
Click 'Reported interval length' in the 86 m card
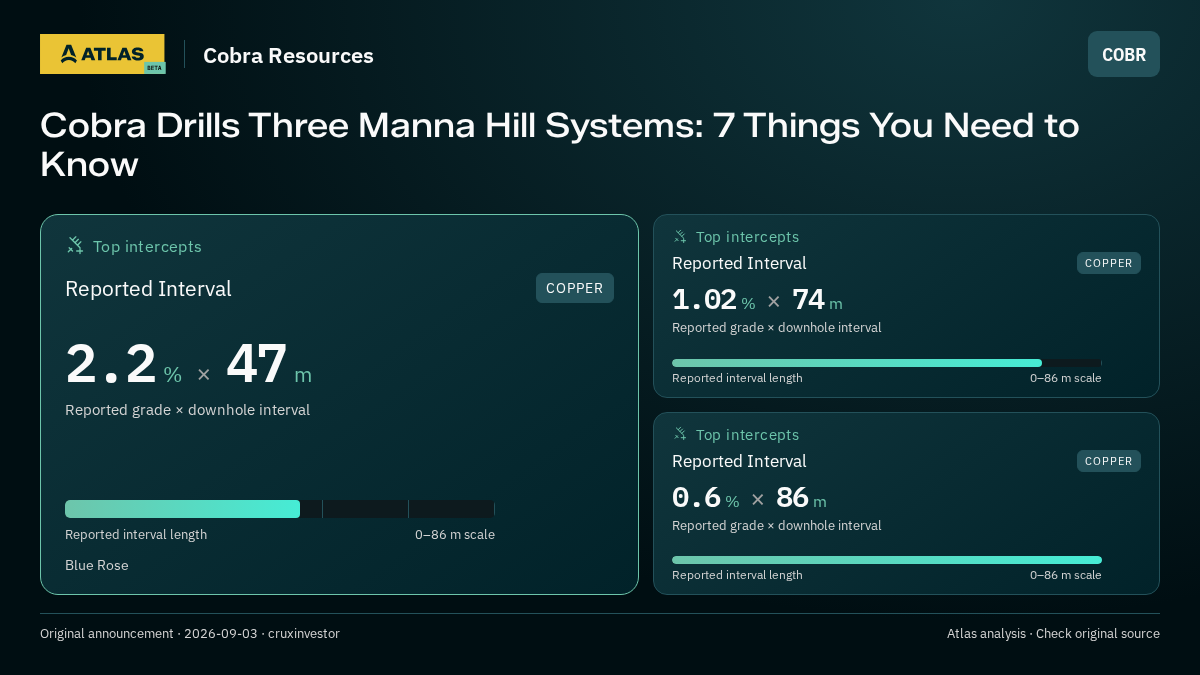pyautogui.click(x=737, y=575)
